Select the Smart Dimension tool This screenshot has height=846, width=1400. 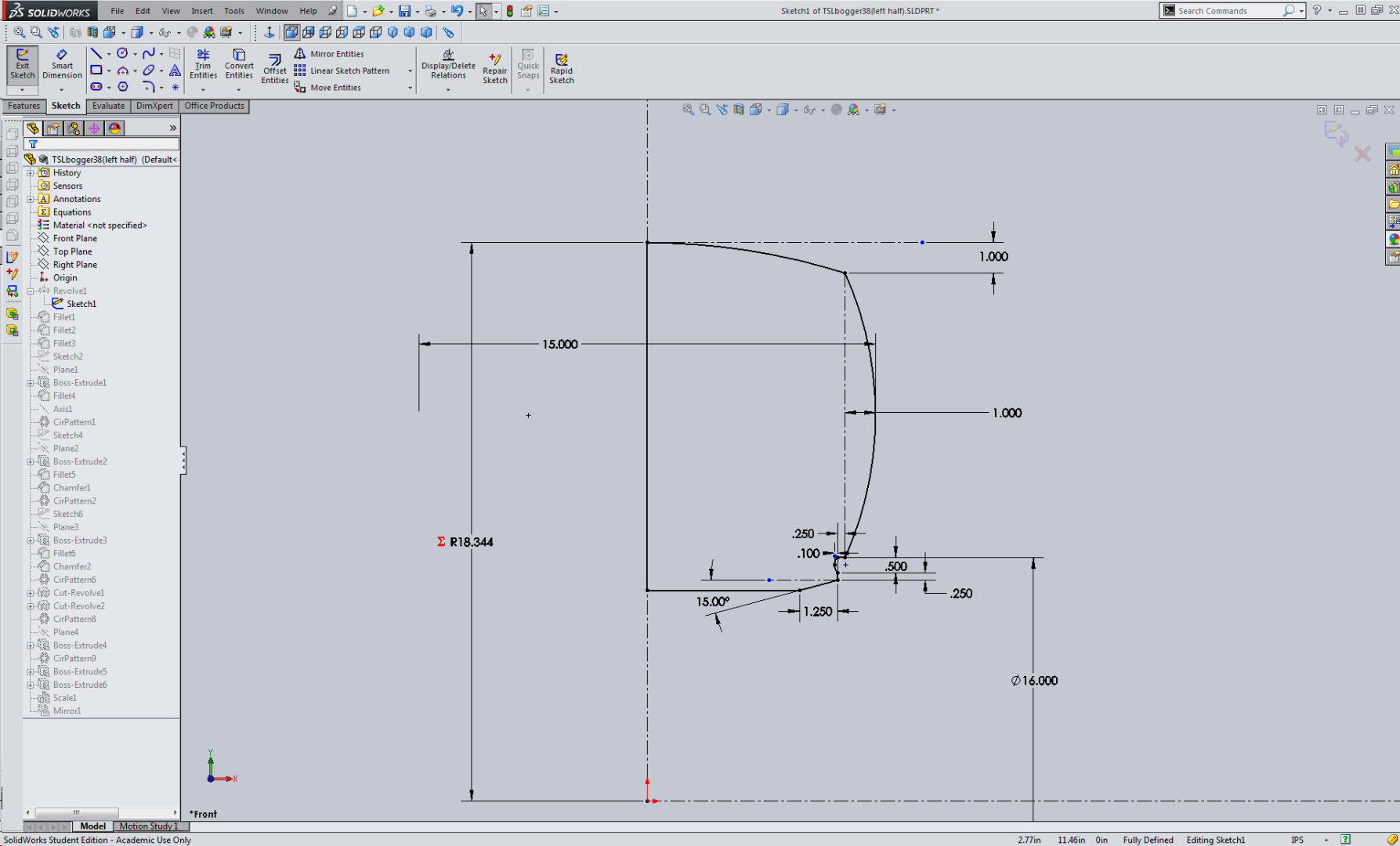click(62, 67)
